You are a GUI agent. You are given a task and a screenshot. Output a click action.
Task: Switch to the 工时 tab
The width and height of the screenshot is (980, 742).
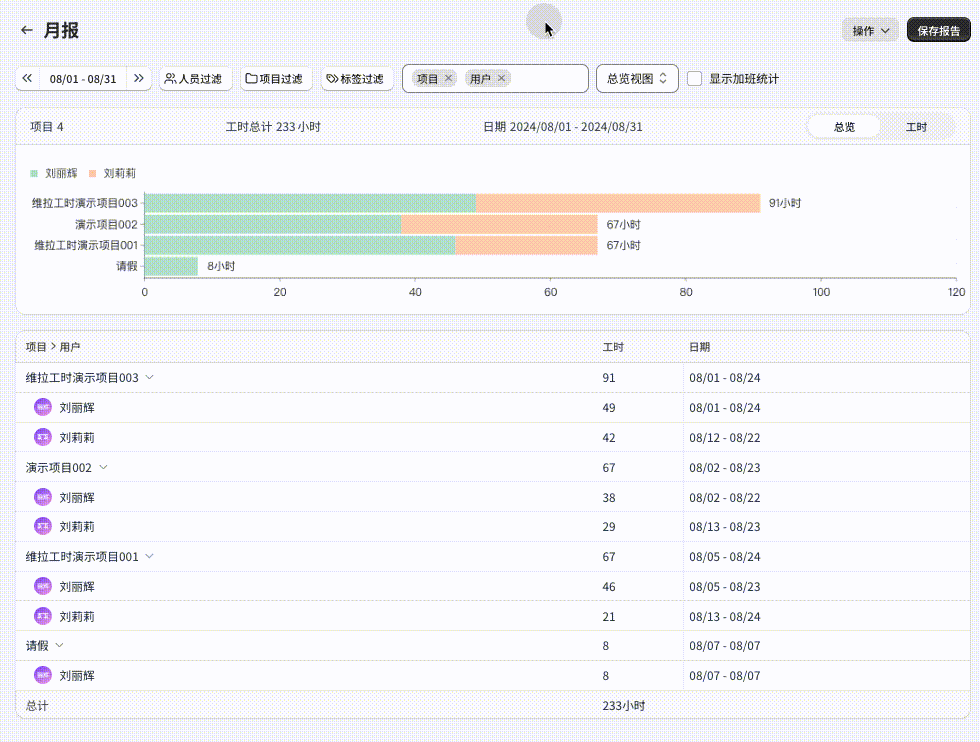916,127
